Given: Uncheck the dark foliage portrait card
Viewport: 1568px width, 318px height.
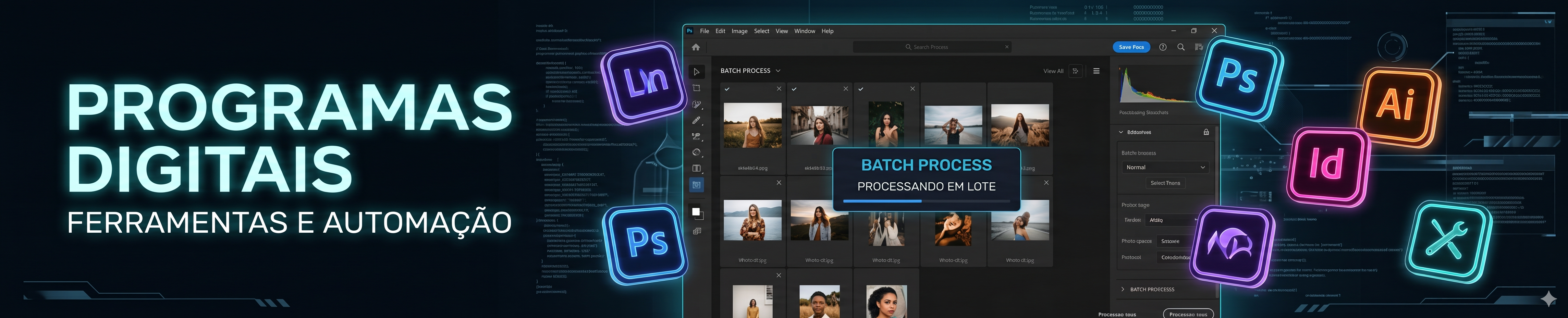Looking at the screenshot, I should tap(861, 89).
